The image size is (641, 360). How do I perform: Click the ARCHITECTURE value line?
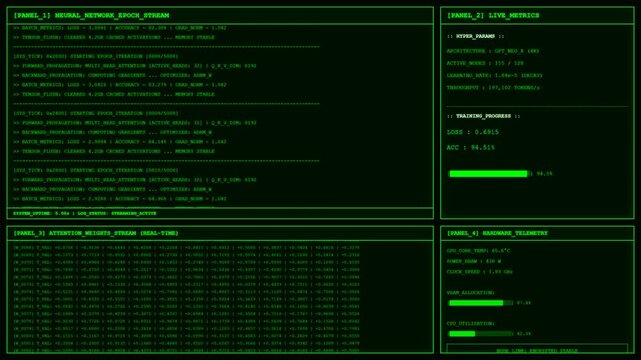point(493,51)
